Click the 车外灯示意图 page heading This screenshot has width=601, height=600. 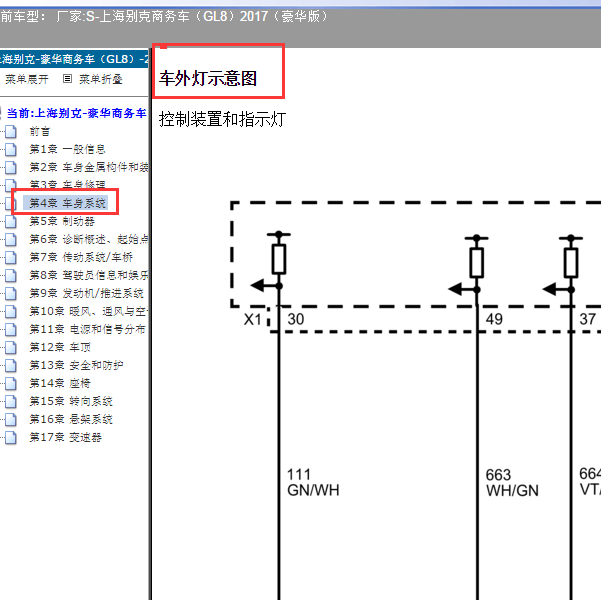[x=208, y=78]
